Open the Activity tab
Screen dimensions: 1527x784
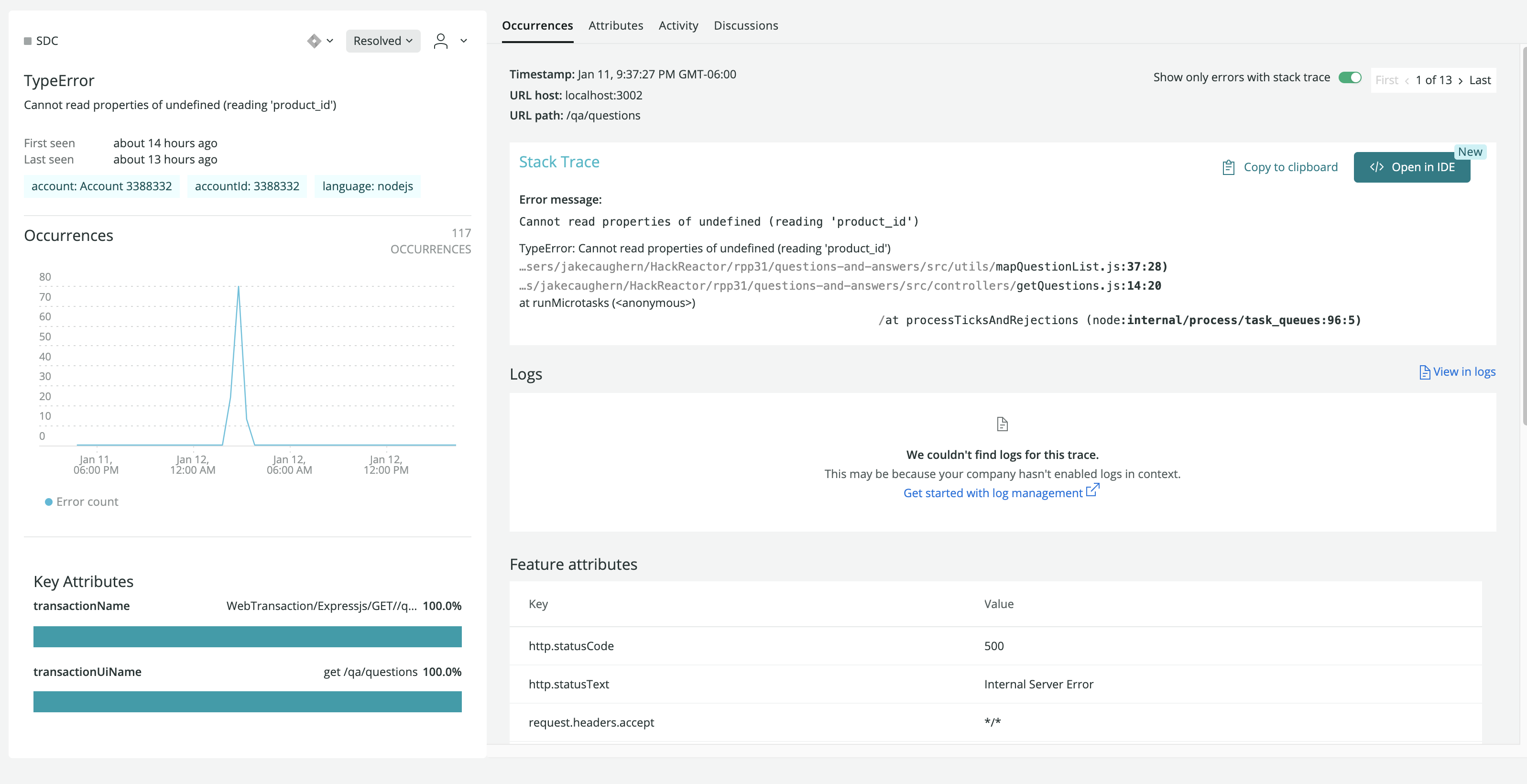[x=678, y=25]
